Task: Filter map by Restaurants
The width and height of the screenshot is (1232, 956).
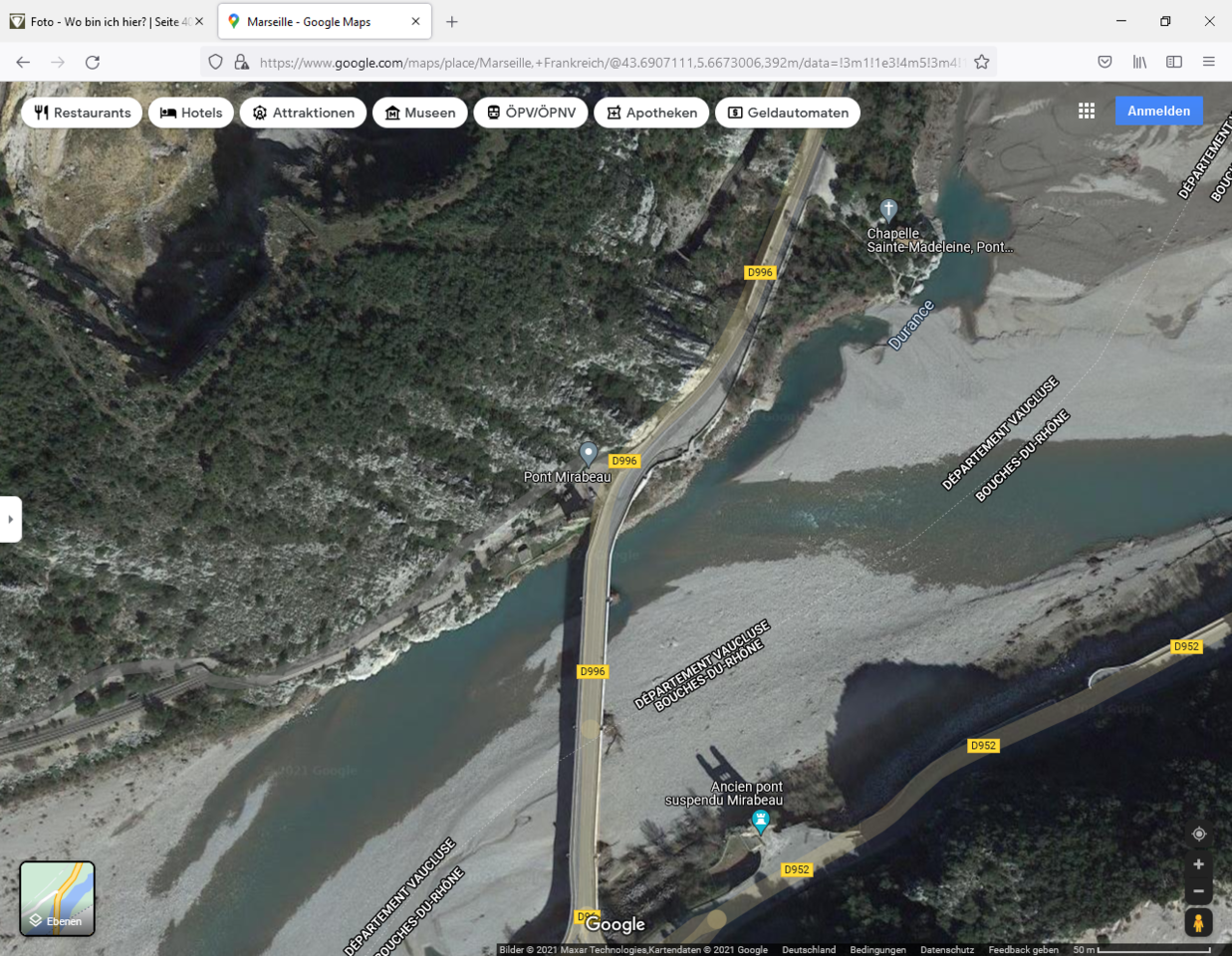Action: tap(83, 113)
